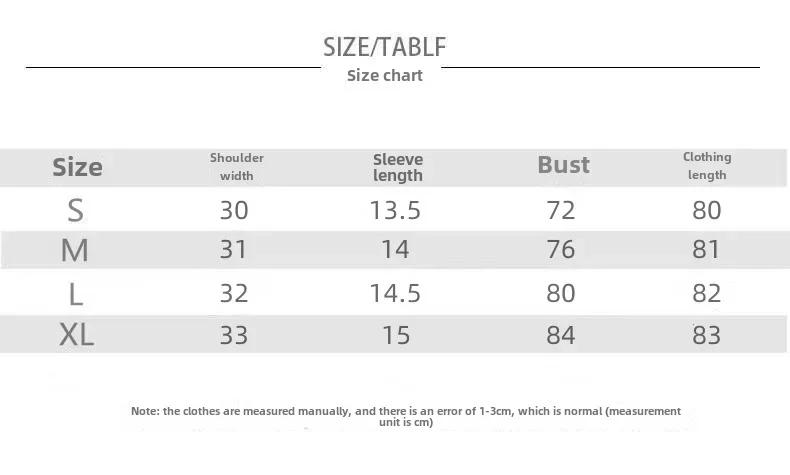Screen dimensions: 790x475
Task: Select the Size column header
Action: click(x=77, y=167)
